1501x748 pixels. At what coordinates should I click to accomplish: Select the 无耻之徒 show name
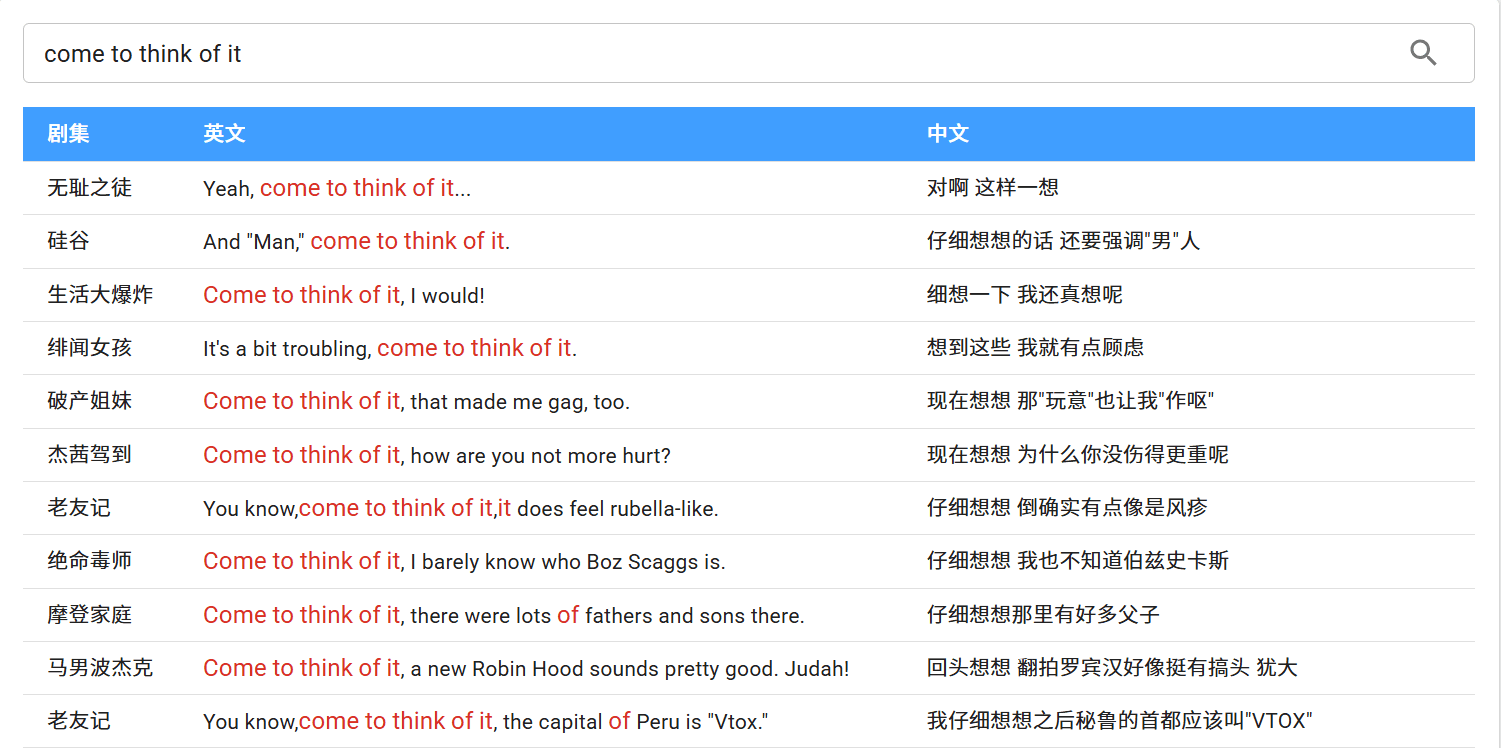(89, 188)
